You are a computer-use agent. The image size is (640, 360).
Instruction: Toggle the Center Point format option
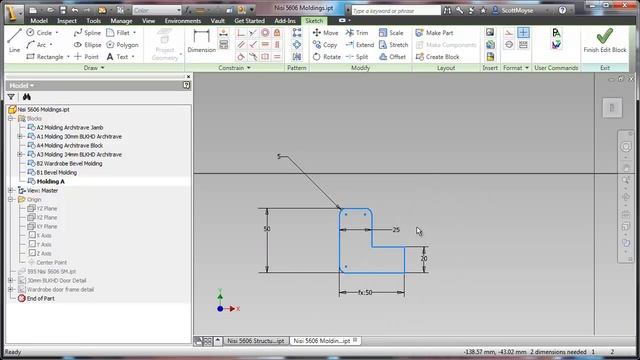coord(523,32)
